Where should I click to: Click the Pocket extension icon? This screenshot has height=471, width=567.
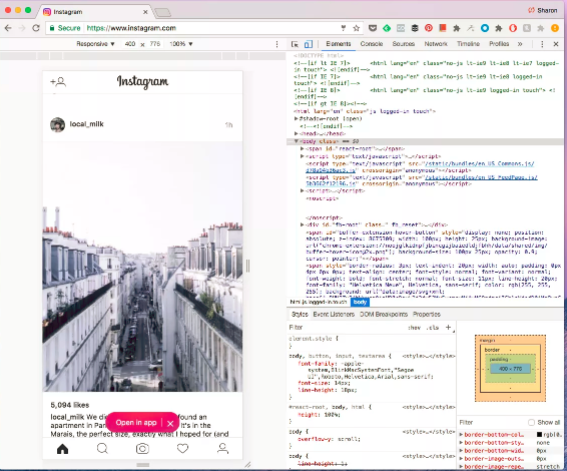(x=372, y=28)
